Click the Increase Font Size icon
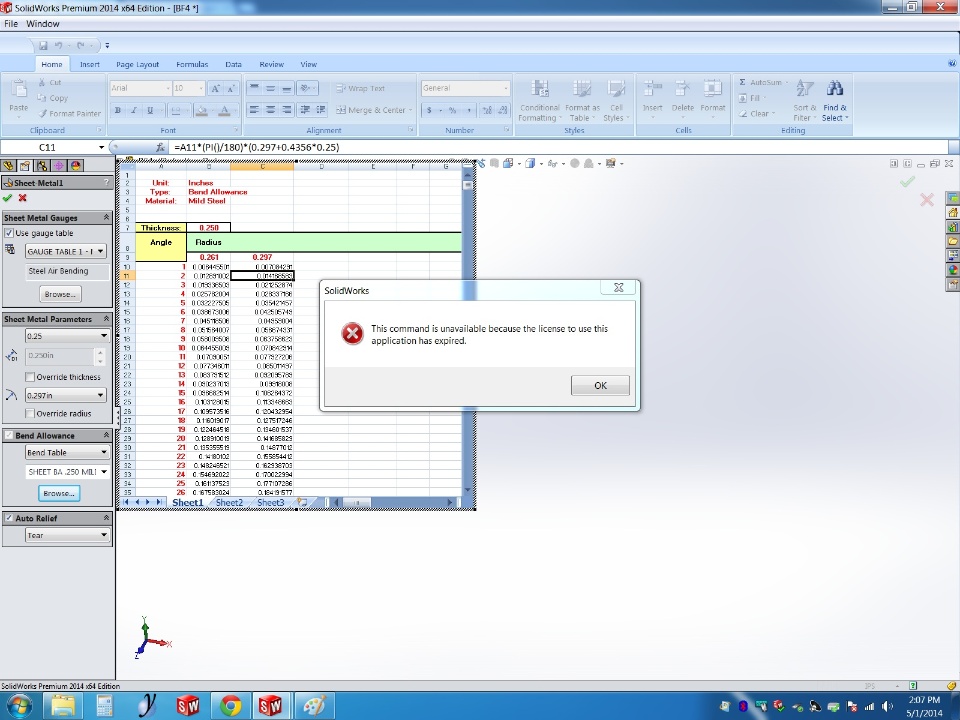 [215, 88]
